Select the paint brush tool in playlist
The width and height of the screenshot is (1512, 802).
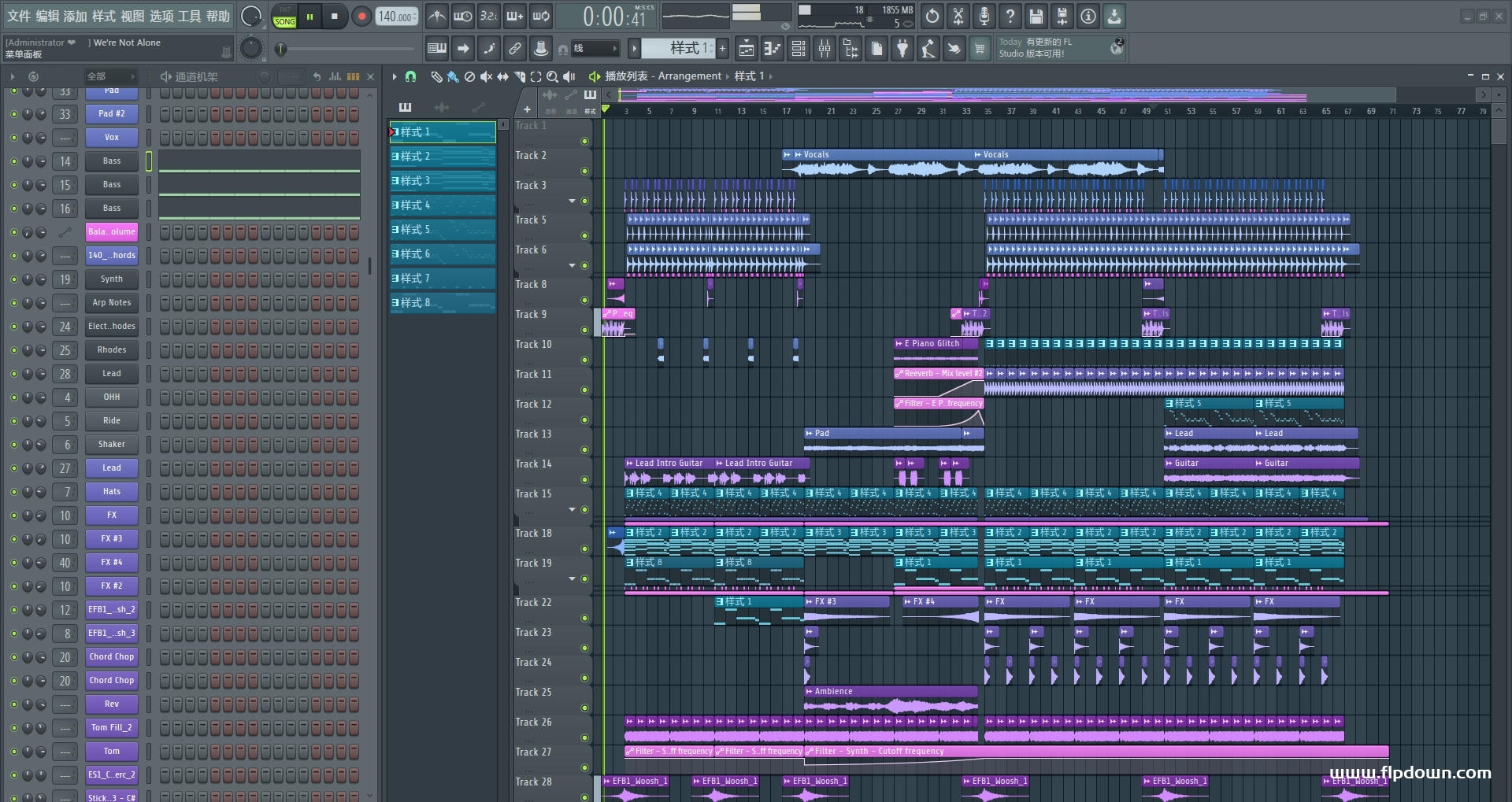(453, 76)
